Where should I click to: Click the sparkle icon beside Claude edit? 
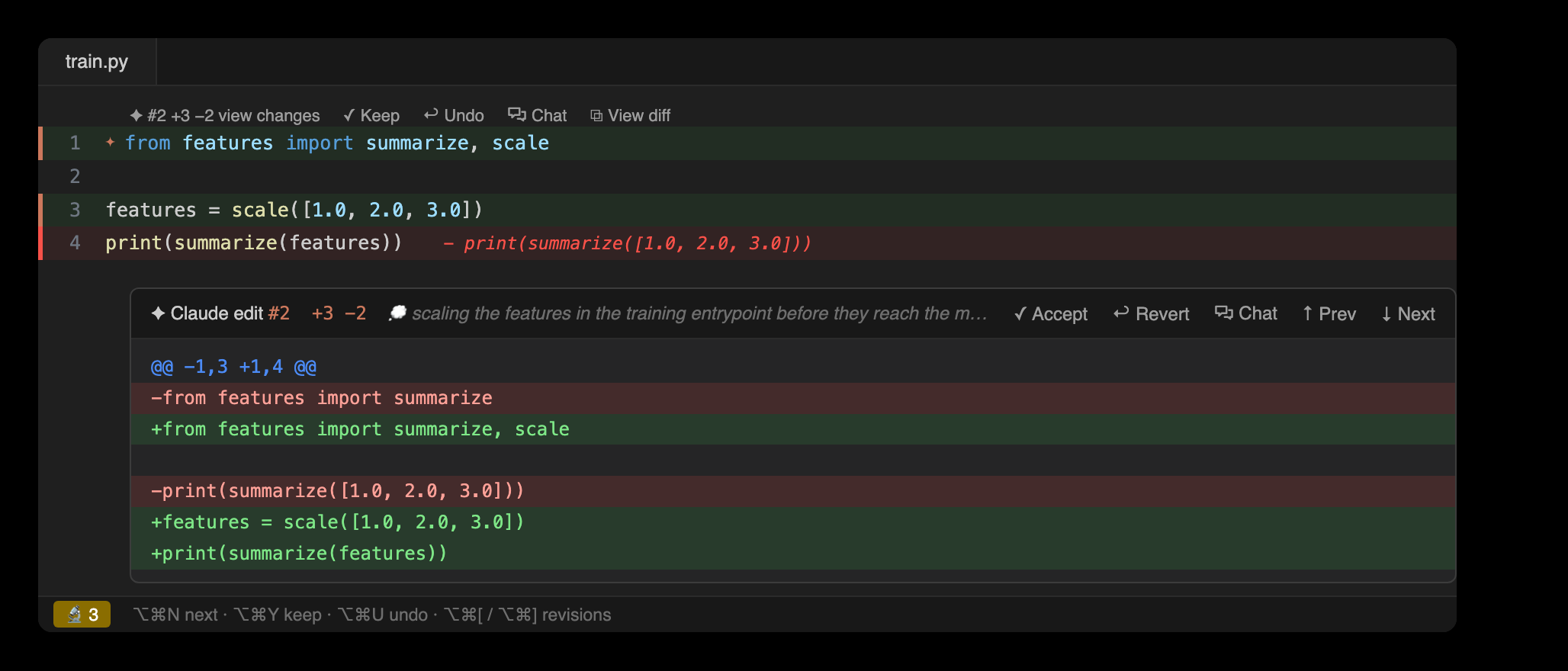click(158, 313)
